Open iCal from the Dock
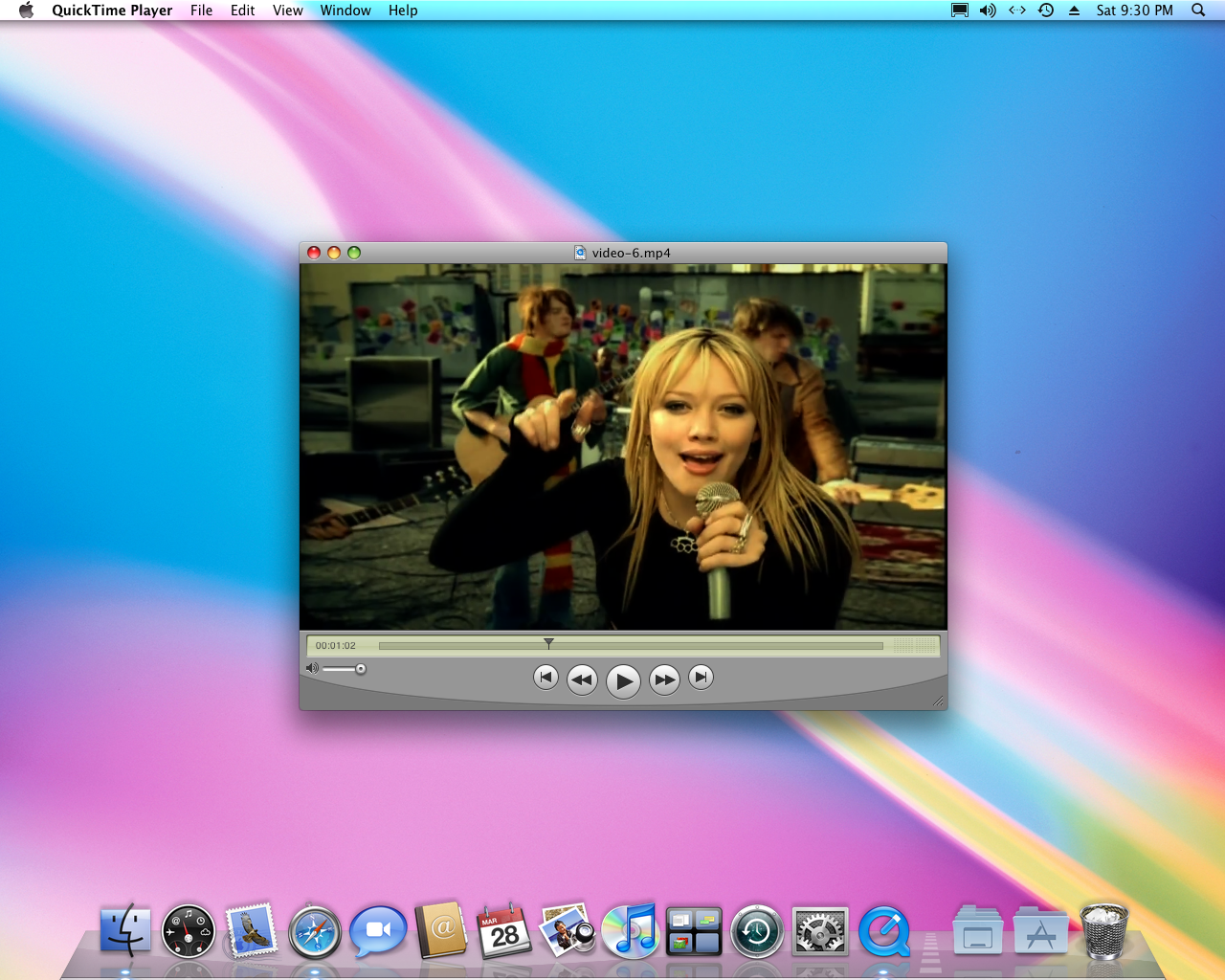 (504, 930)
